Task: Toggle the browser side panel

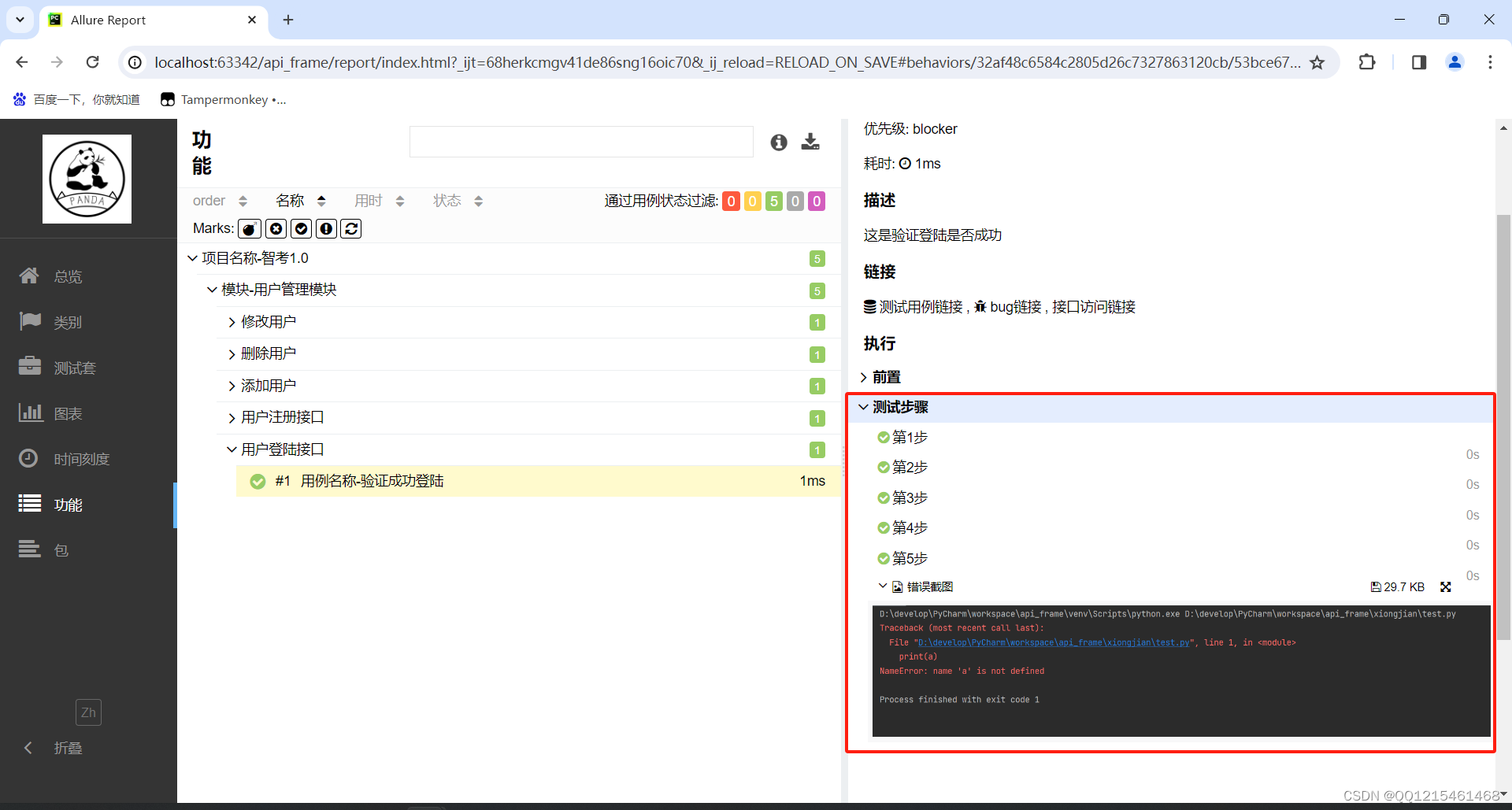Action: pyautogui.click(x=1419, y=62)
